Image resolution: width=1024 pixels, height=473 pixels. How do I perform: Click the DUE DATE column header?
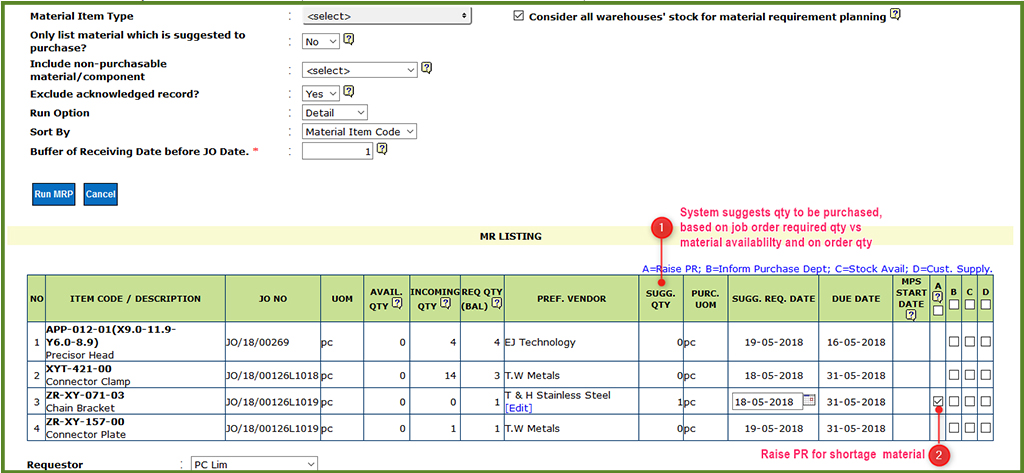tap(856, 299)
